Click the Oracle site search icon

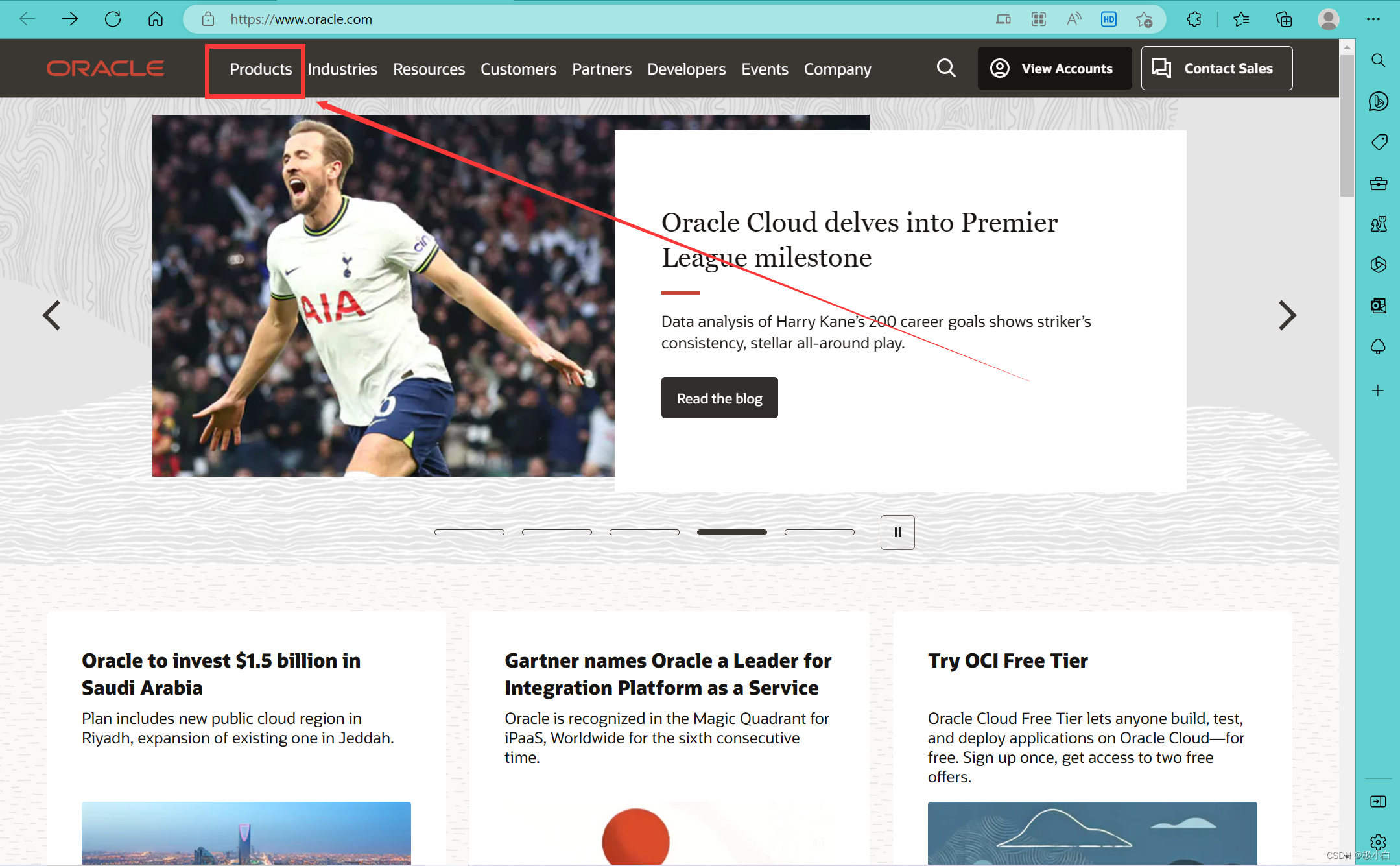tap(946, 68)
